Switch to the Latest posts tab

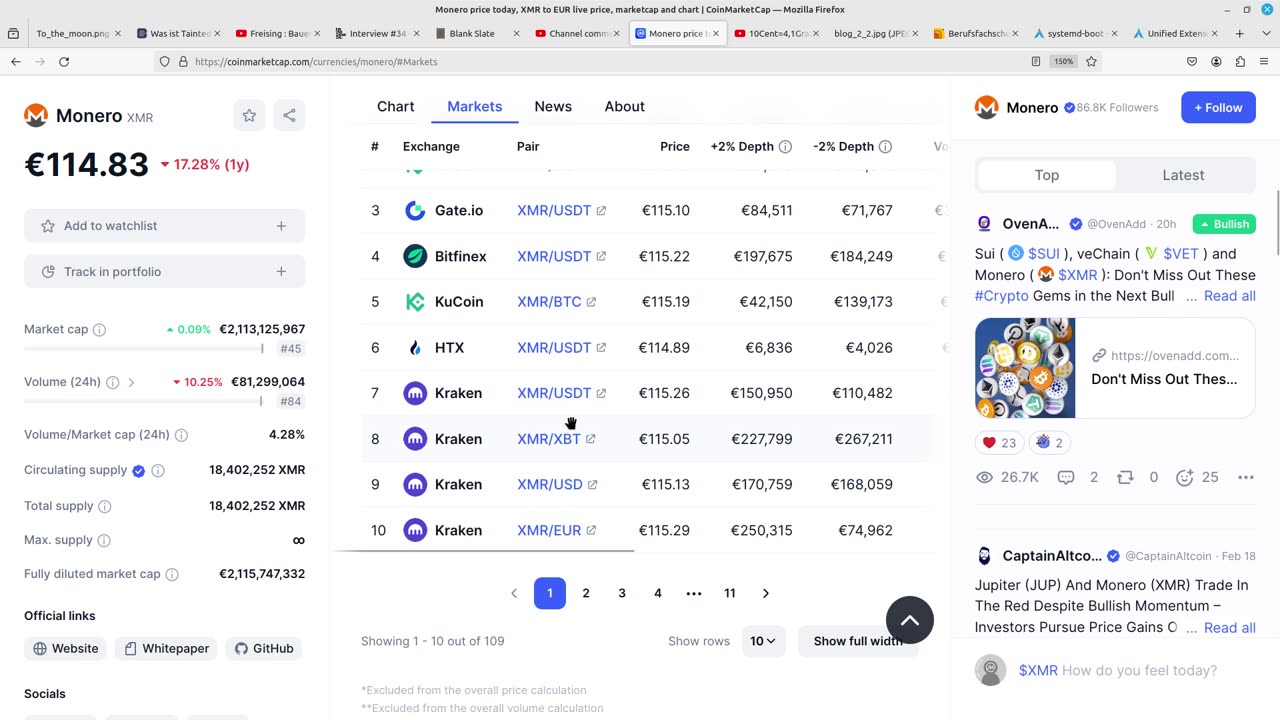1183,175
